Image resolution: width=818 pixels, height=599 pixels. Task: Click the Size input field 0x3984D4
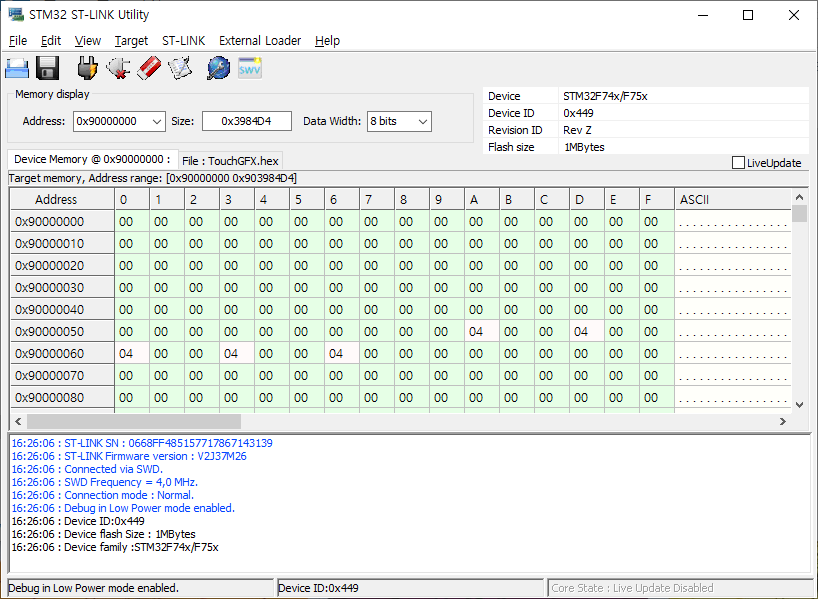pos(247,122)
